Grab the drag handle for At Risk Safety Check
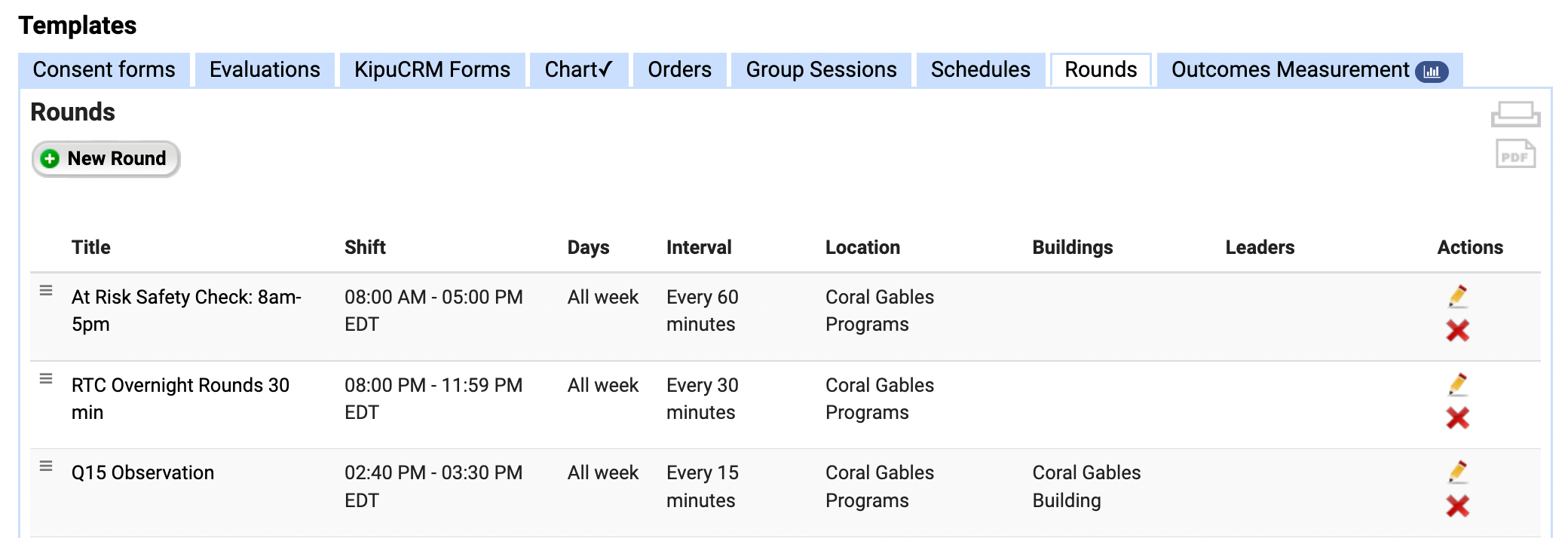 pyautogui.click(x=46, y=291)
